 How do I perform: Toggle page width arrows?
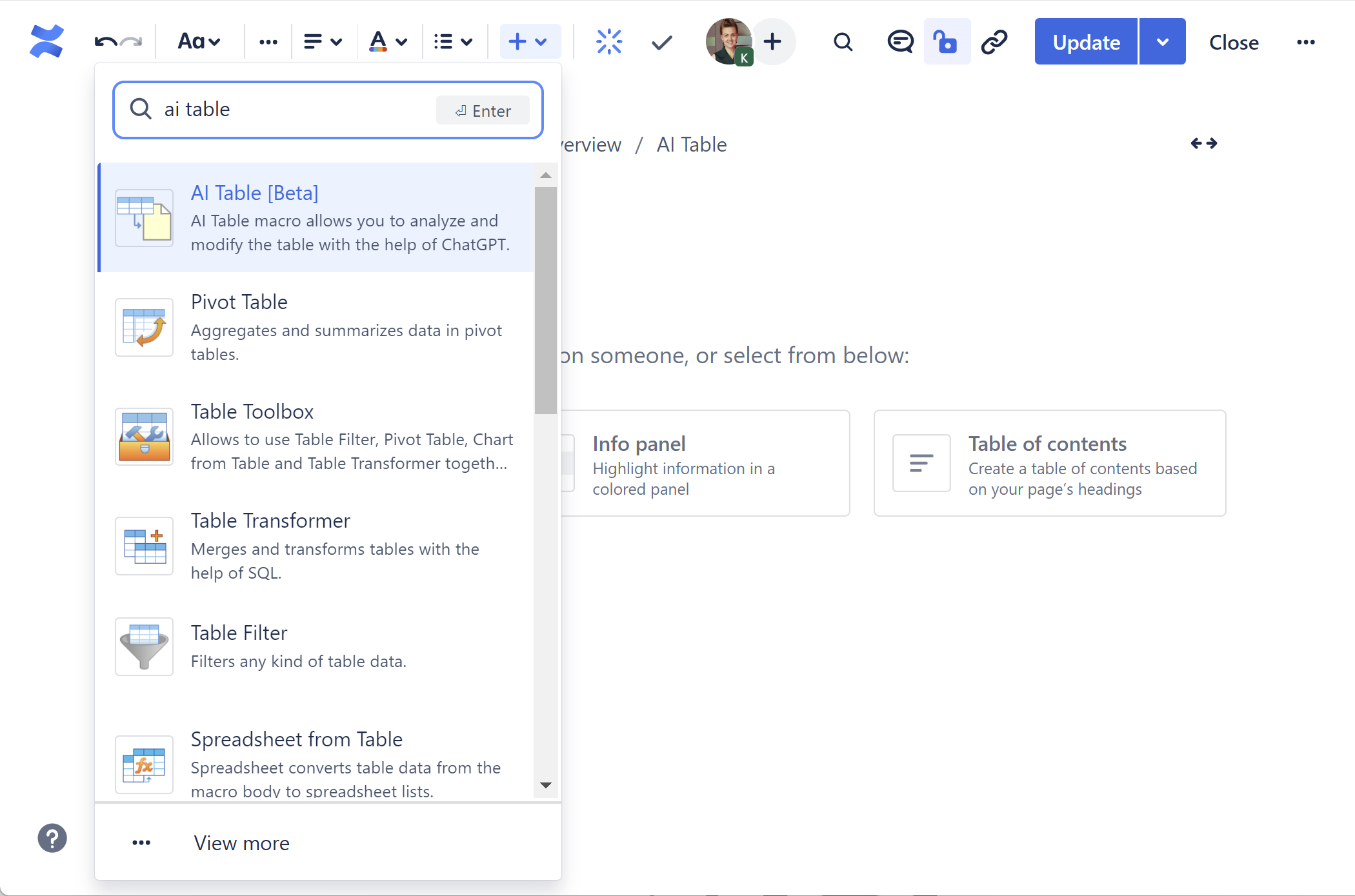pos(1203,143)
